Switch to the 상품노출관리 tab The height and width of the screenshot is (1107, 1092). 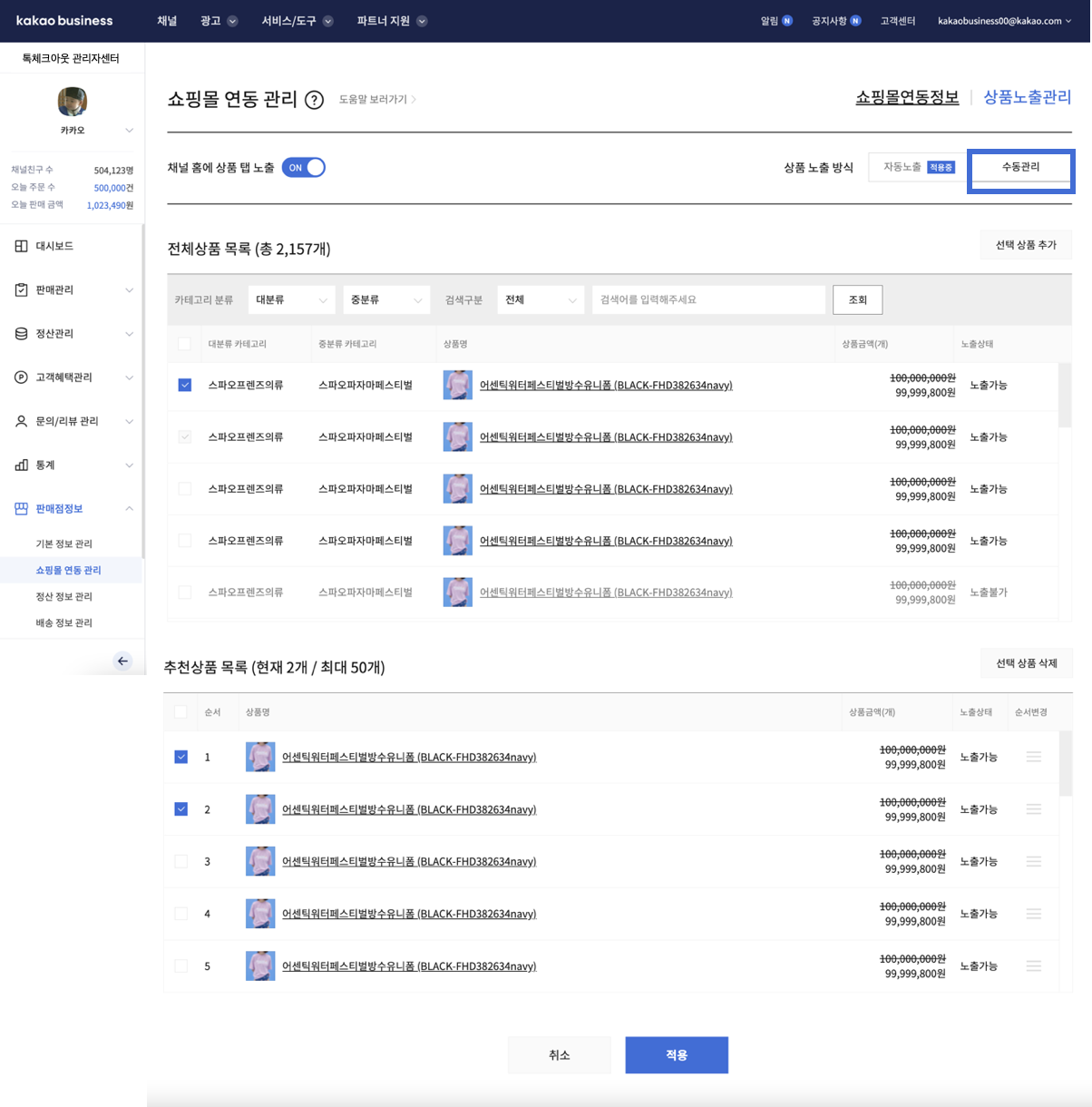1027,97
